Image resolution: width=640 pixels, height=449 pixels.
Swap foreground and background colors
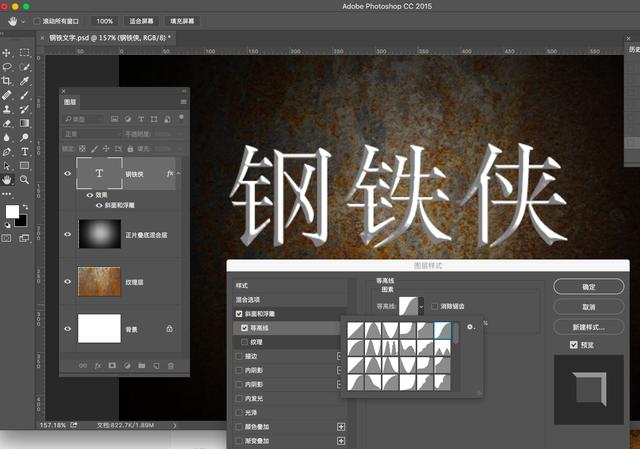pos(25,207)
